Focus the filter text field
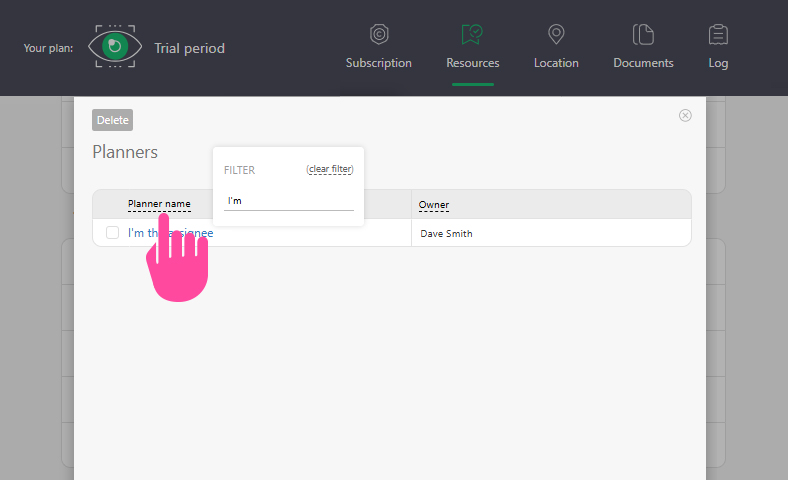Viewport: 788px width, 480px height. pyautogui.click(x=289, y=201)
